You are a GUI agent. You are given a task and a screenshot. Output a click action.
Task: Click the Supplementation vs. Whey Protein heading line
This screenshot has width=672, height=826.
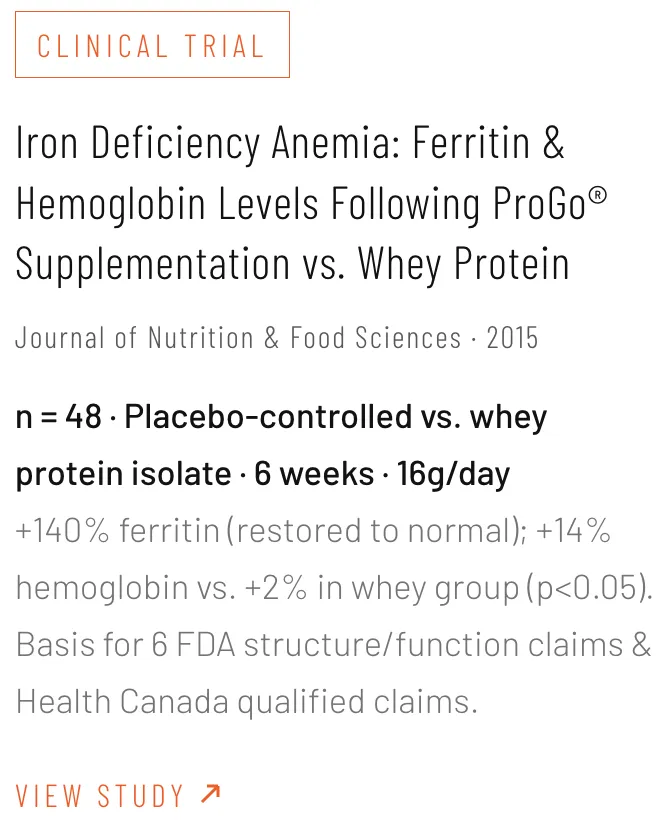pos(293,264)
